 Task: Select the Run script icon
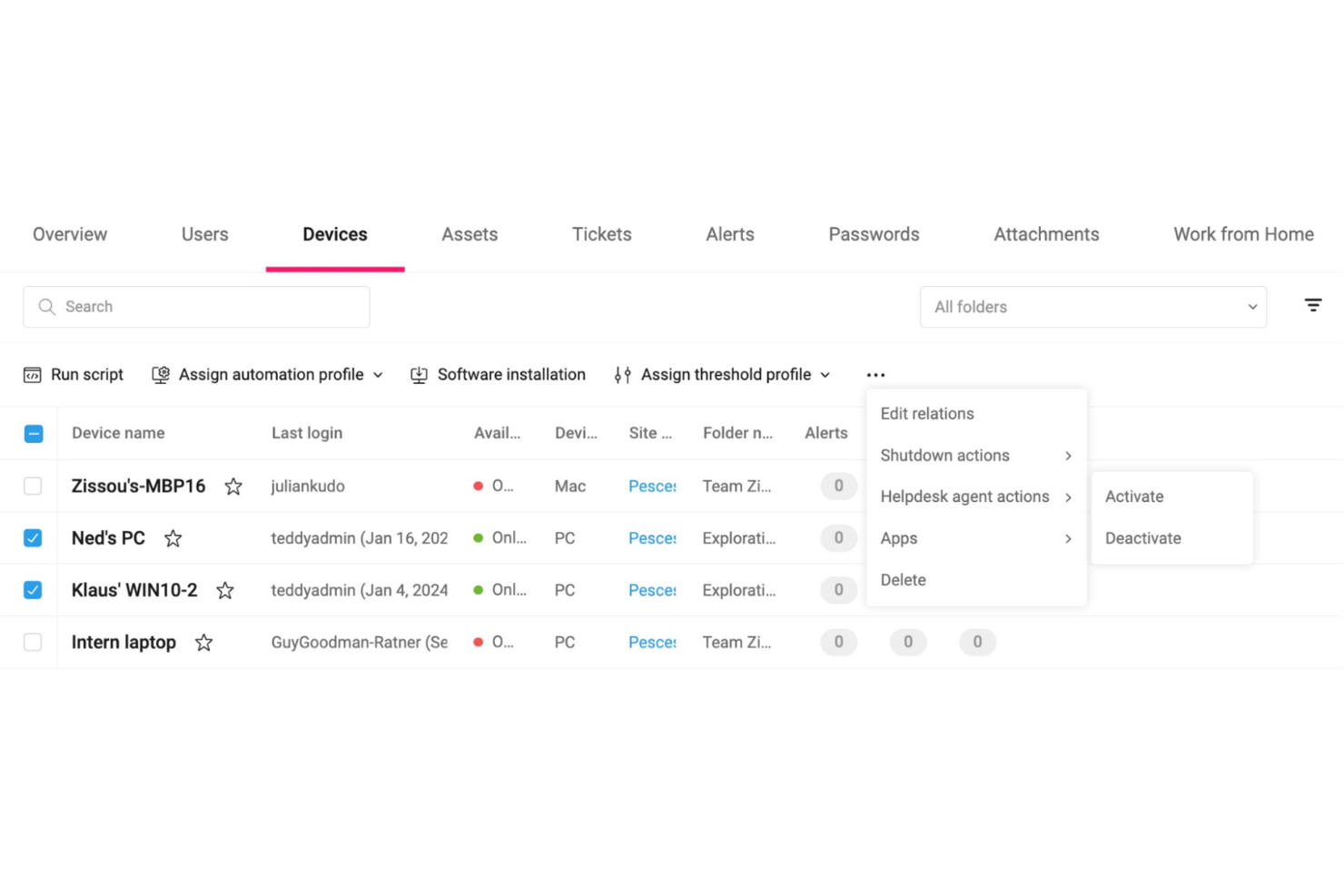pyautogui.click(x=33, y=374)
